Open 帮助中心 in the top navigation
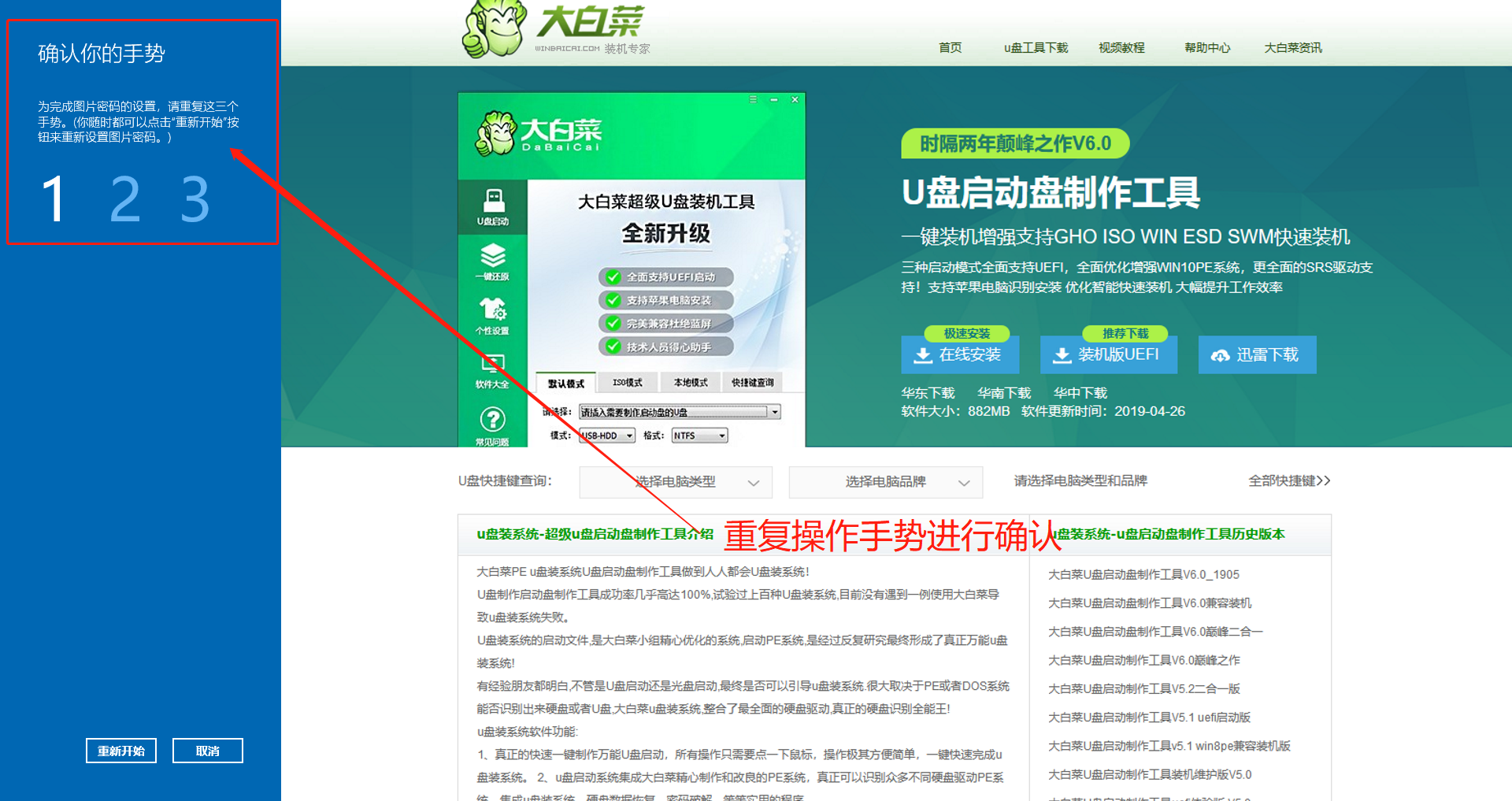The width and height of the screenshot is (1512, 801). [1206, 47]
